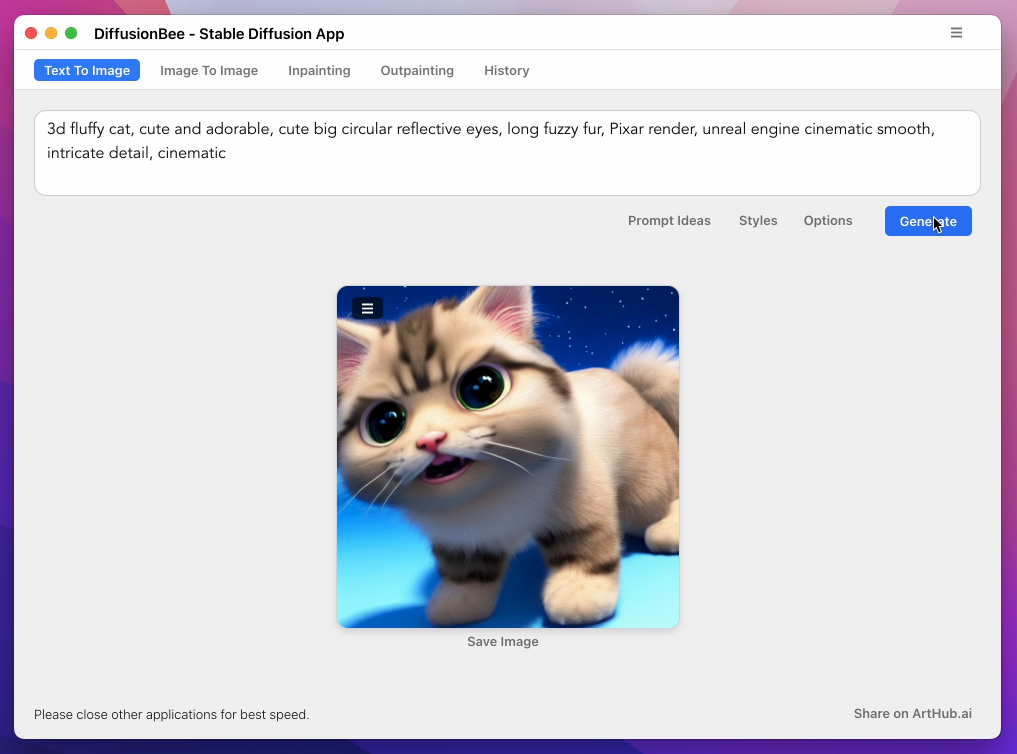Click the green zoom traffic light
The image size is (1017, 754).
(69, 32)
